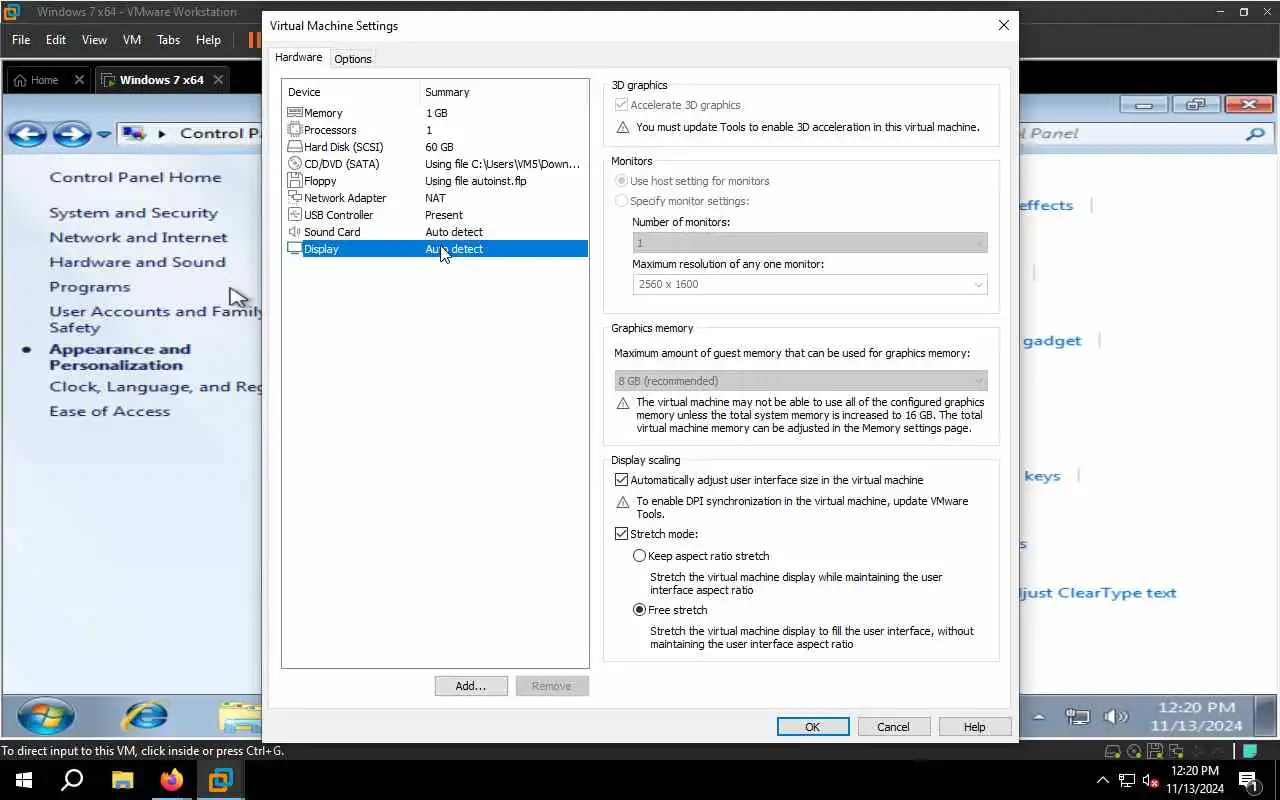Show hidden icons in guest tray

point(1040,717)
